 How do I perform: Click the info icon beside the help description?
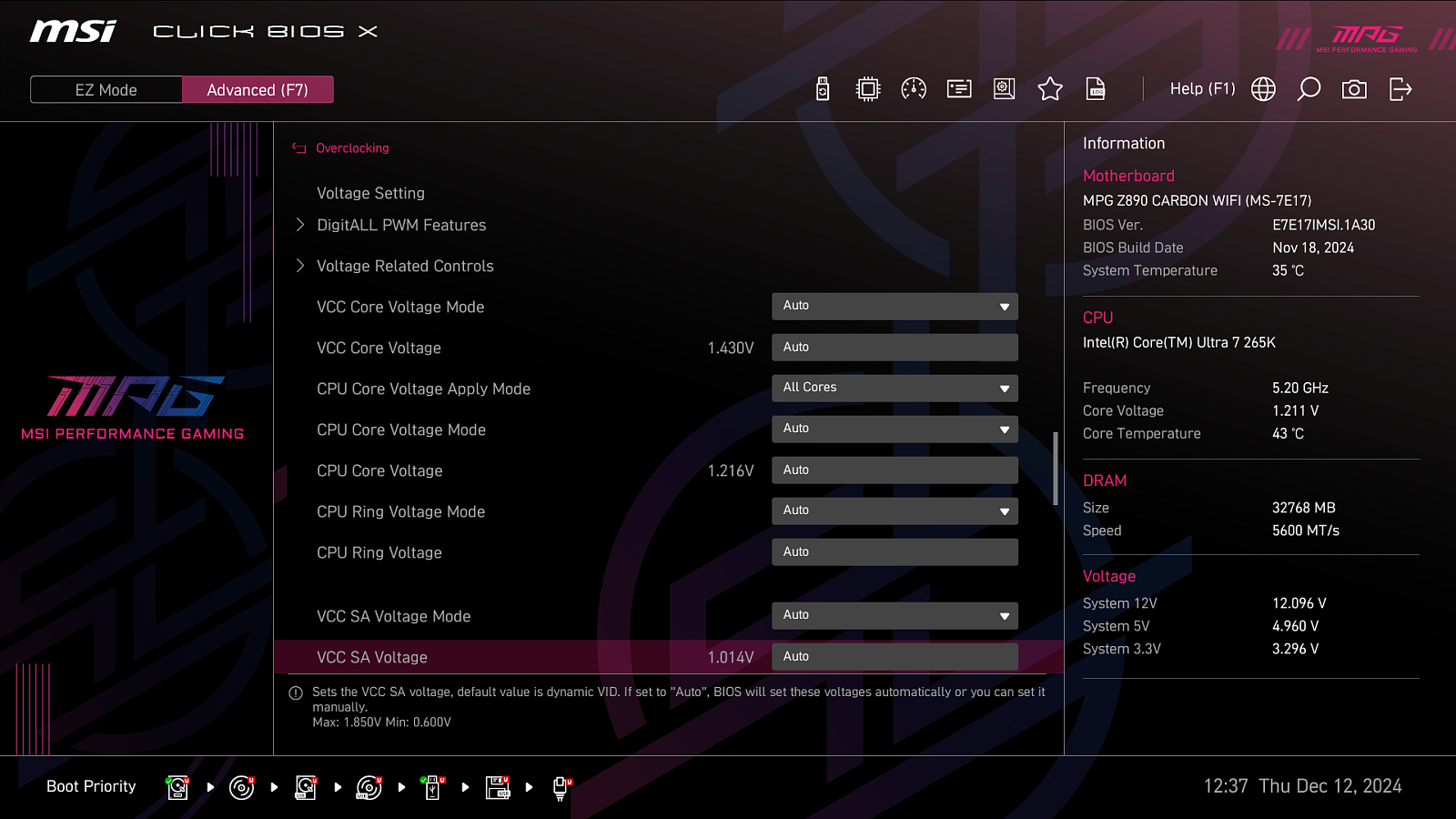[296, 693]
